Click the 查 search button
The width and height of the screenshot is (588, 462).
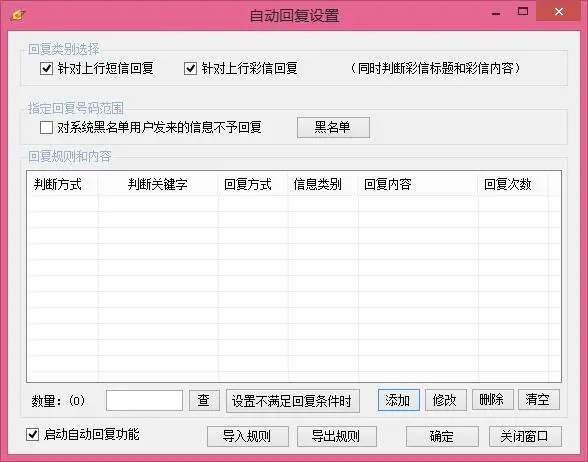204,400
